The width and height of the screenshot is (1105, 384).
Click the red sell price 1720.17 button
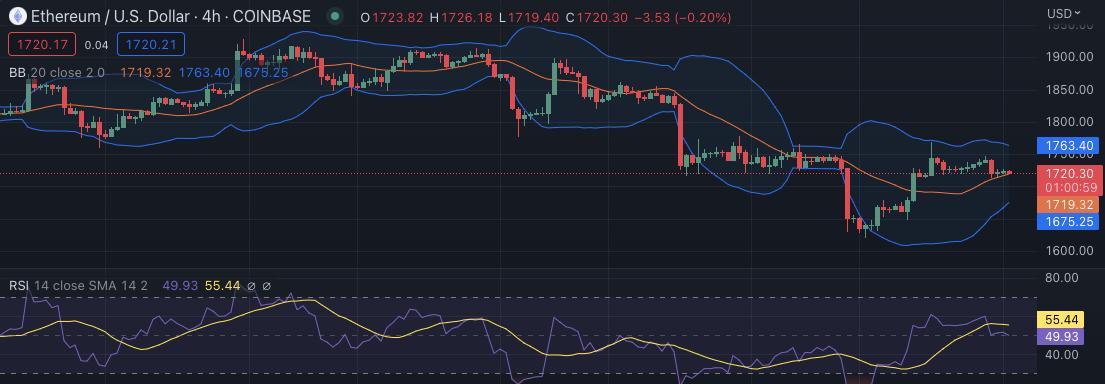coord(41,44)
